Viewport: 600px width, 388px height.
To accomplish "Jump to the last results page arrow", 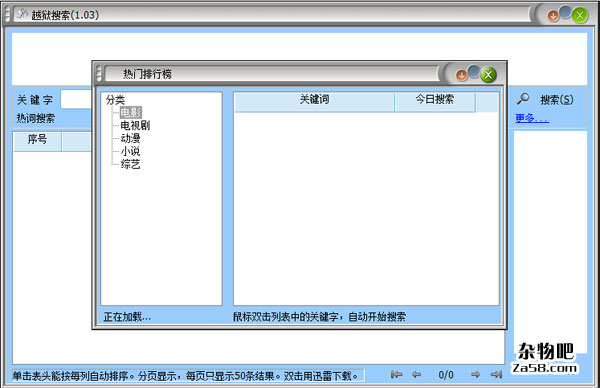I will tap(496, 374).
